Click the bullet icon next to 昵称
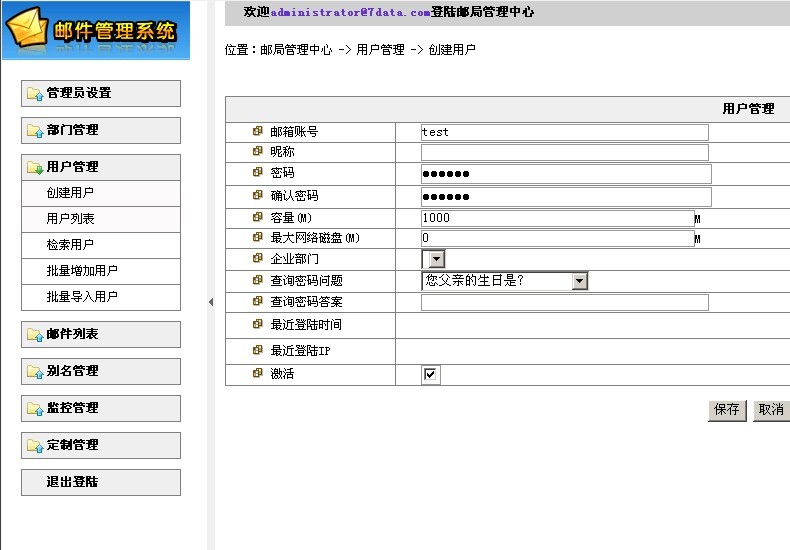This screenshot has width=790, height=550. click(257, 151)
